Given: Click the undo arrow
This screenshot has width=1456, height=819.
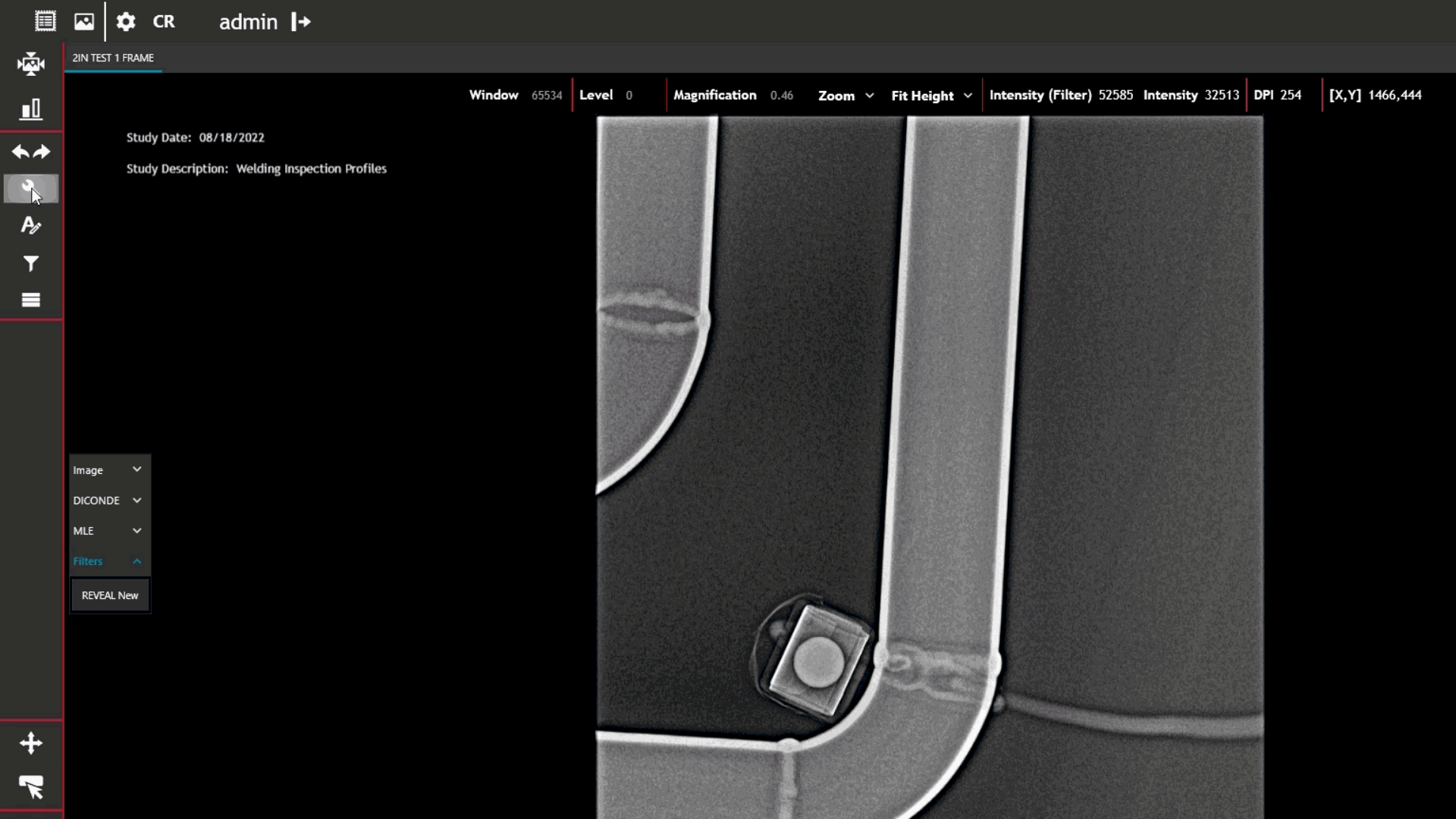Looking at the screenshot, I should 20,152.
